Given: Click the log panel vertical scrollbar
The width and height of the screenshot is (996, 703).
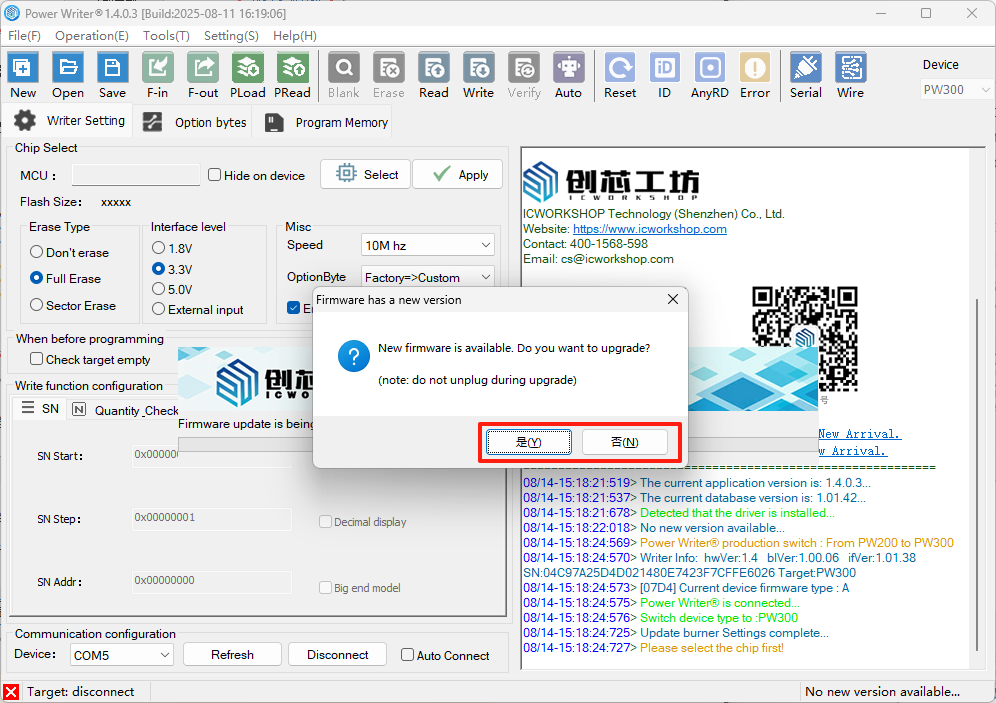Looking at the screenshot, I should [977, 474].
